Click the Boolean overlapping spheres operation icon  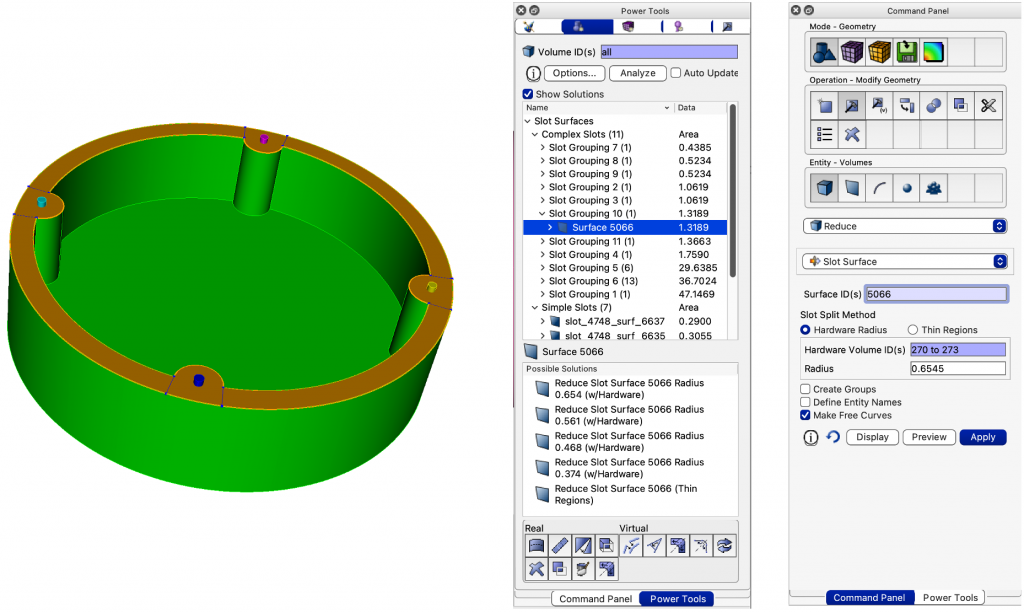933,105
